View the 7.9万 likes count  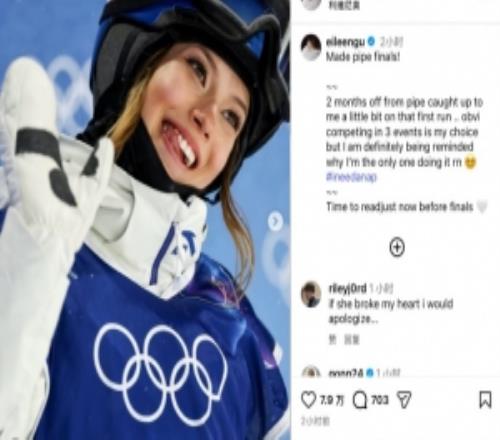coord(332,400)
